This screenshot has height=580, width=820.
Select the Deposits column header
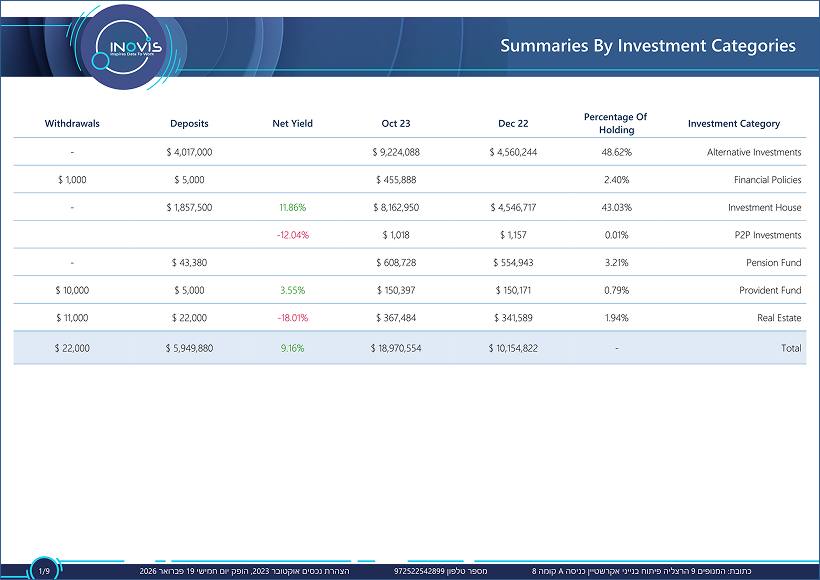coord(189,124)
